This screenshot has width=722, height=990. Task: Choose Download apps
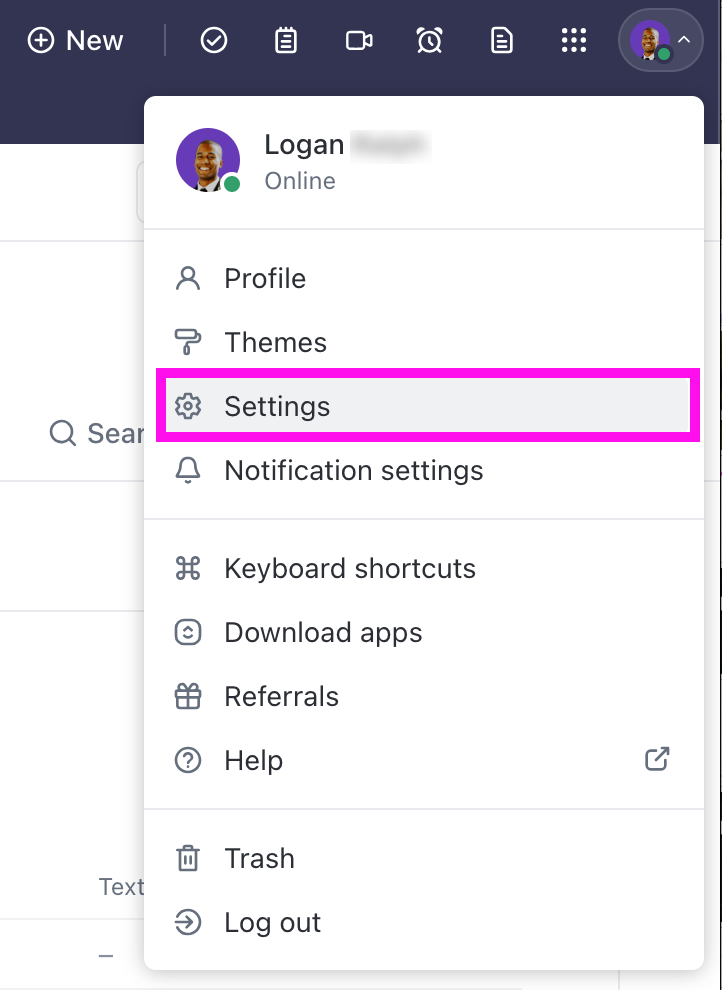coord(323,632)
